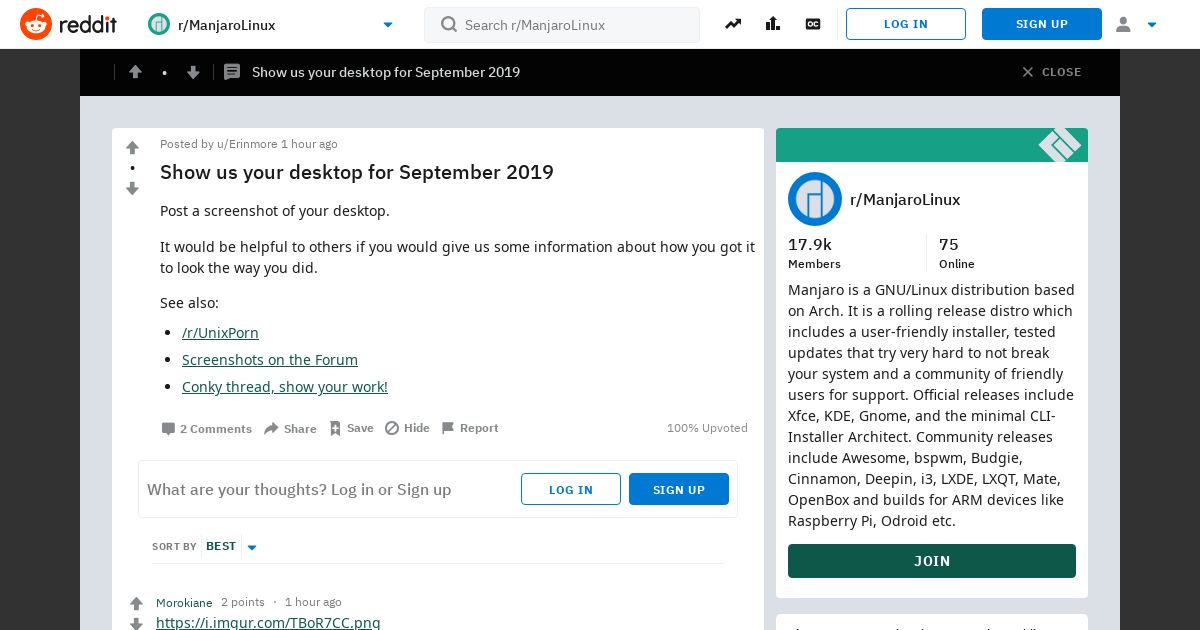
Task: Open the user account dropdown menu
Action: pos(1136,24)
